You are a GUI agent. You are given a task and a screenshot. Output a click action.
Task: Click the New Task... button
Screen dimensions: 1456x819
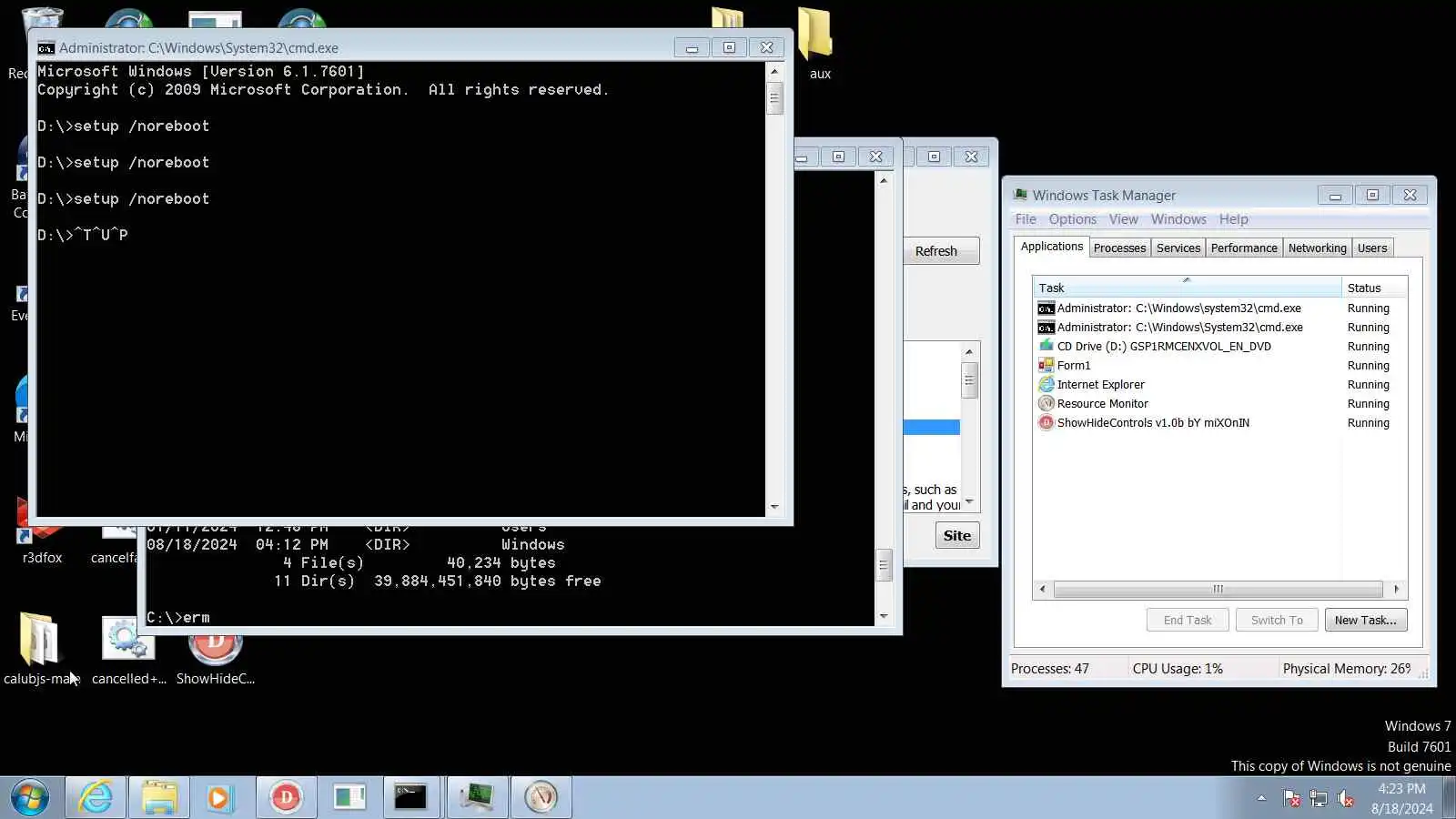[x=1366, y=621]
